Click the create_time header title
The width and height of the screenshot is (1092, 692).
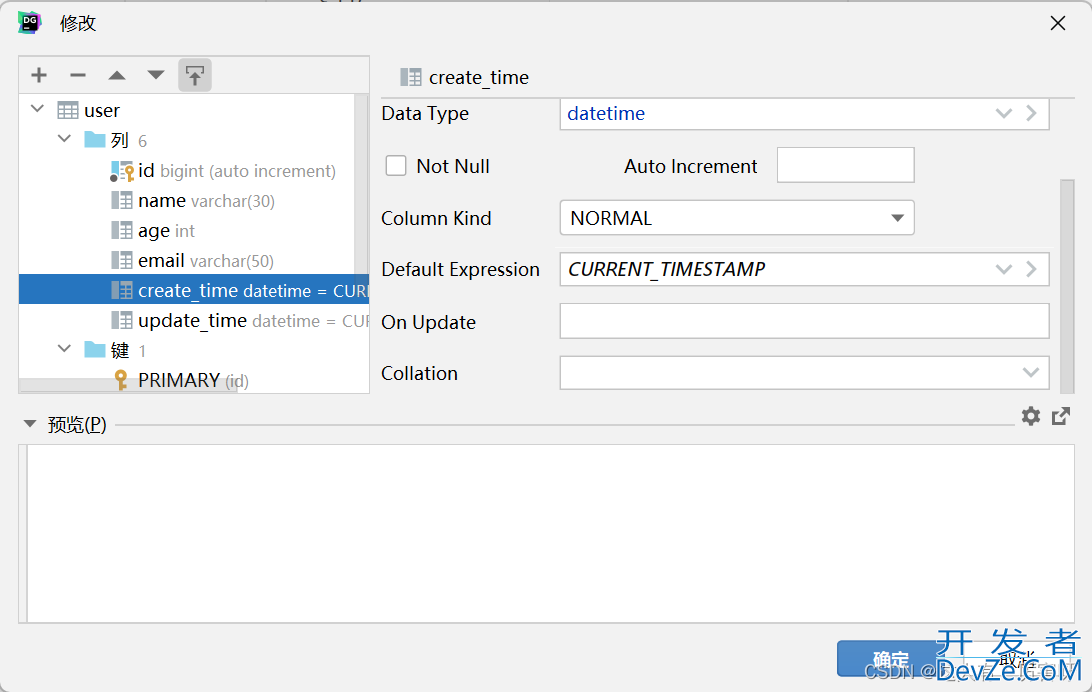coord(479,77)
